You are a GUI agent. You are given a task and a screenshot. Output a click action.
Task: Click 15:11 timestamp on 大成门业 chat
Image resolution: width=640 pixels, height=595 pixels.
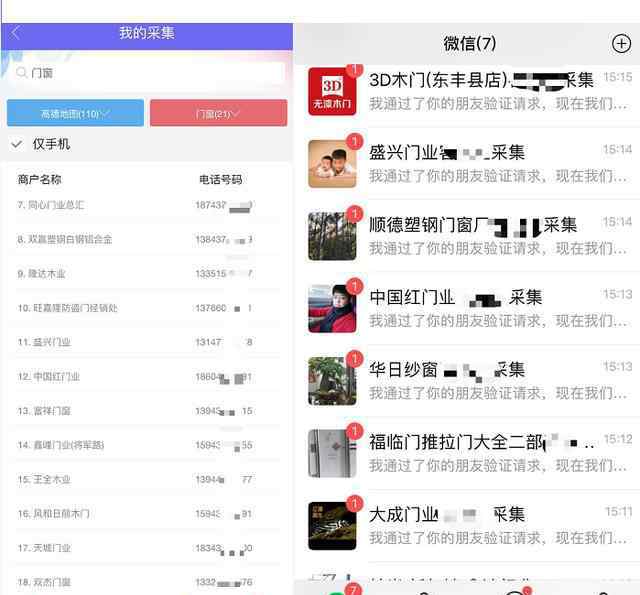tap(618, 511)
